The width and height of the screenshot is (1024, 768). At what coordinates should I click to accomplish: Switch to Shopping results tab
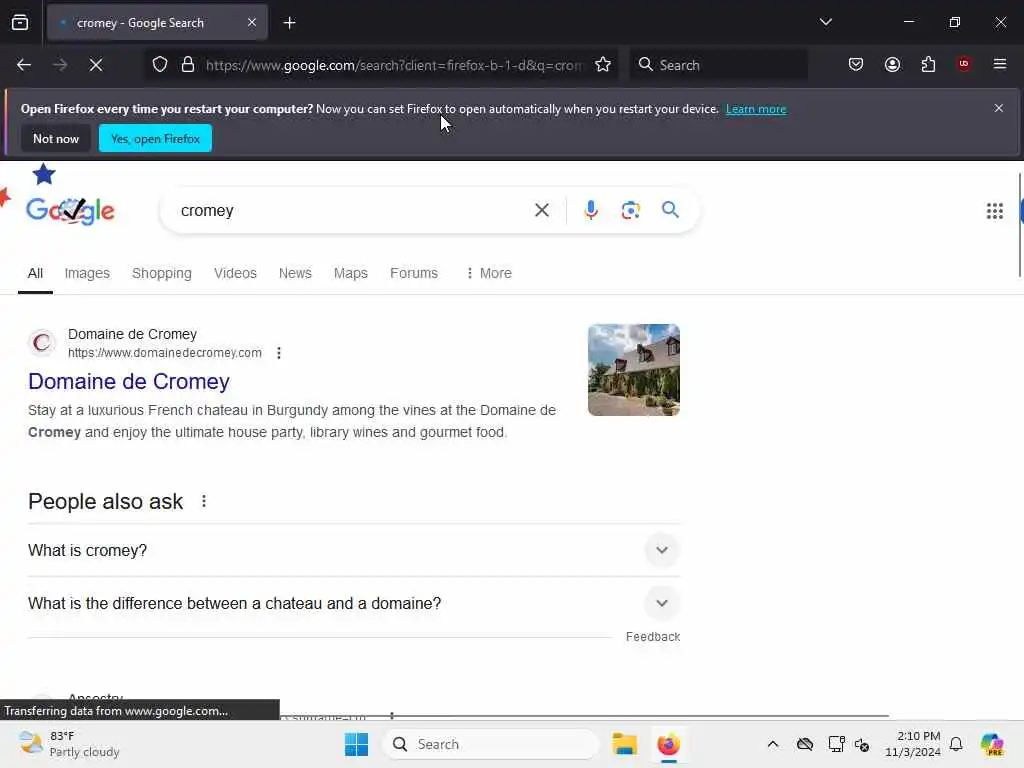click(162, 273)
